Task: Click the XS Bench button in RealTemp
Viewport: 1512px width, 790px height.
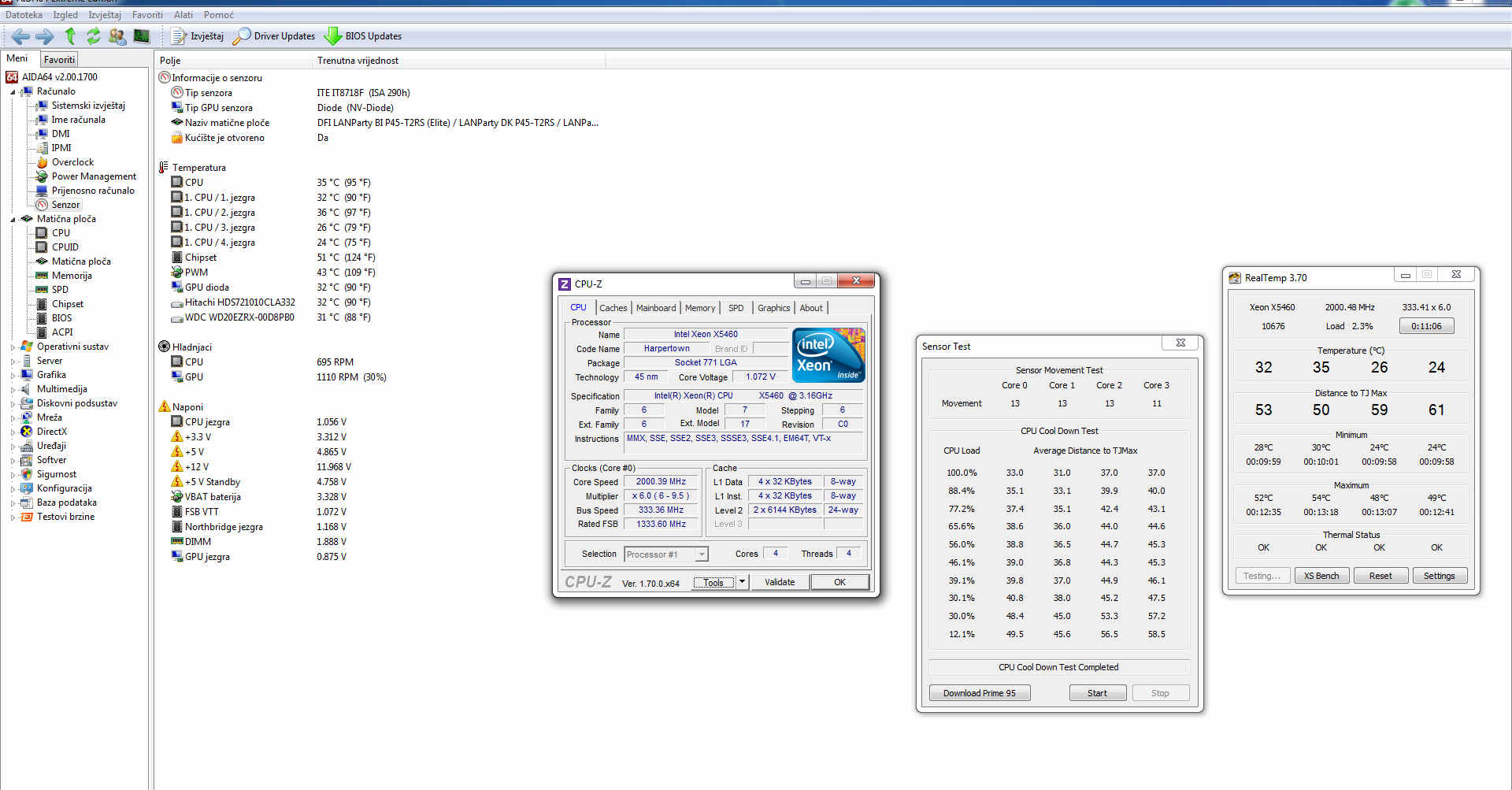Action: coord(1321,576)
